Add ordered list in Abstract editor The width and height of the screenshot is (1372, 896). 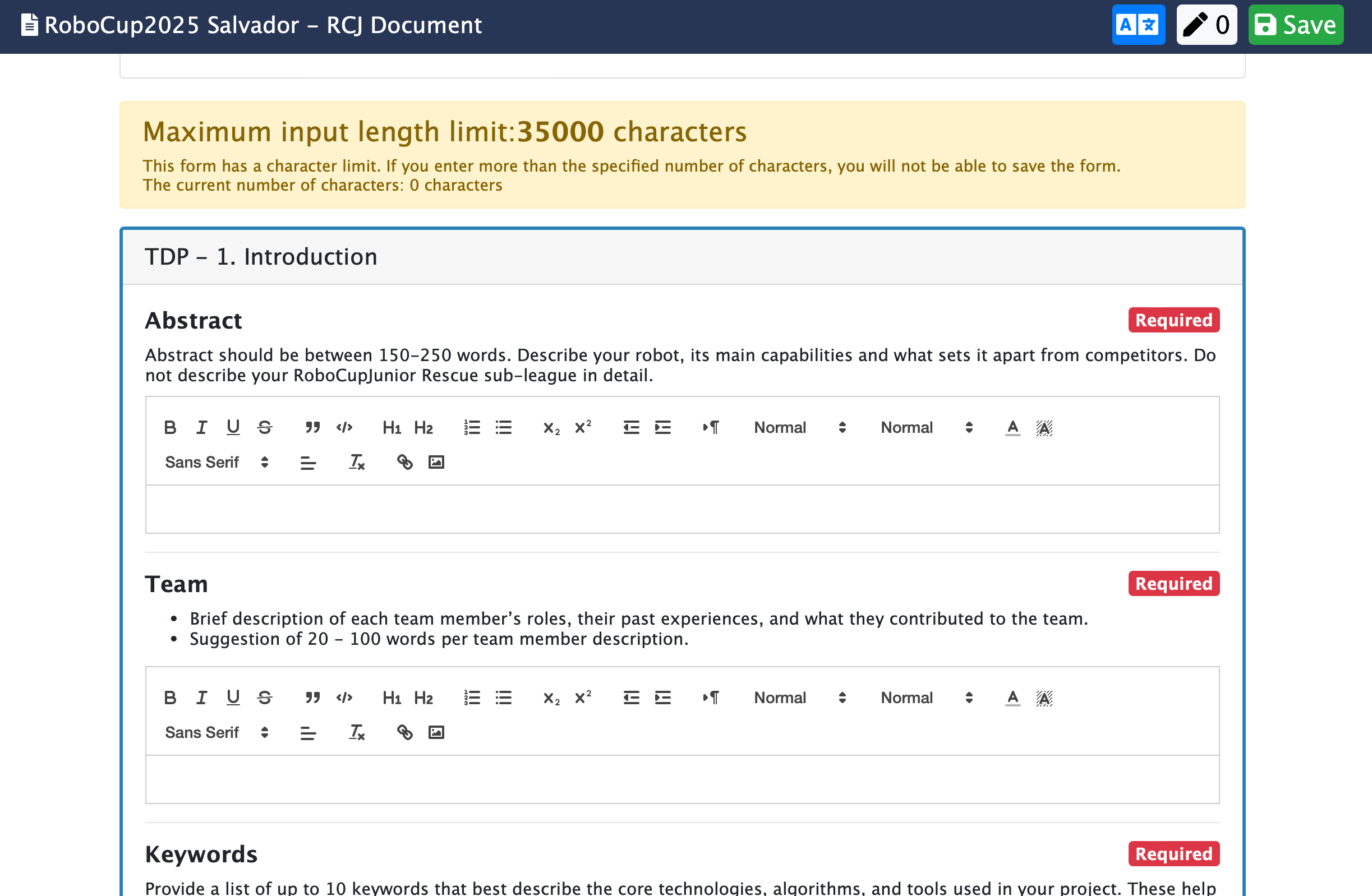472,428
